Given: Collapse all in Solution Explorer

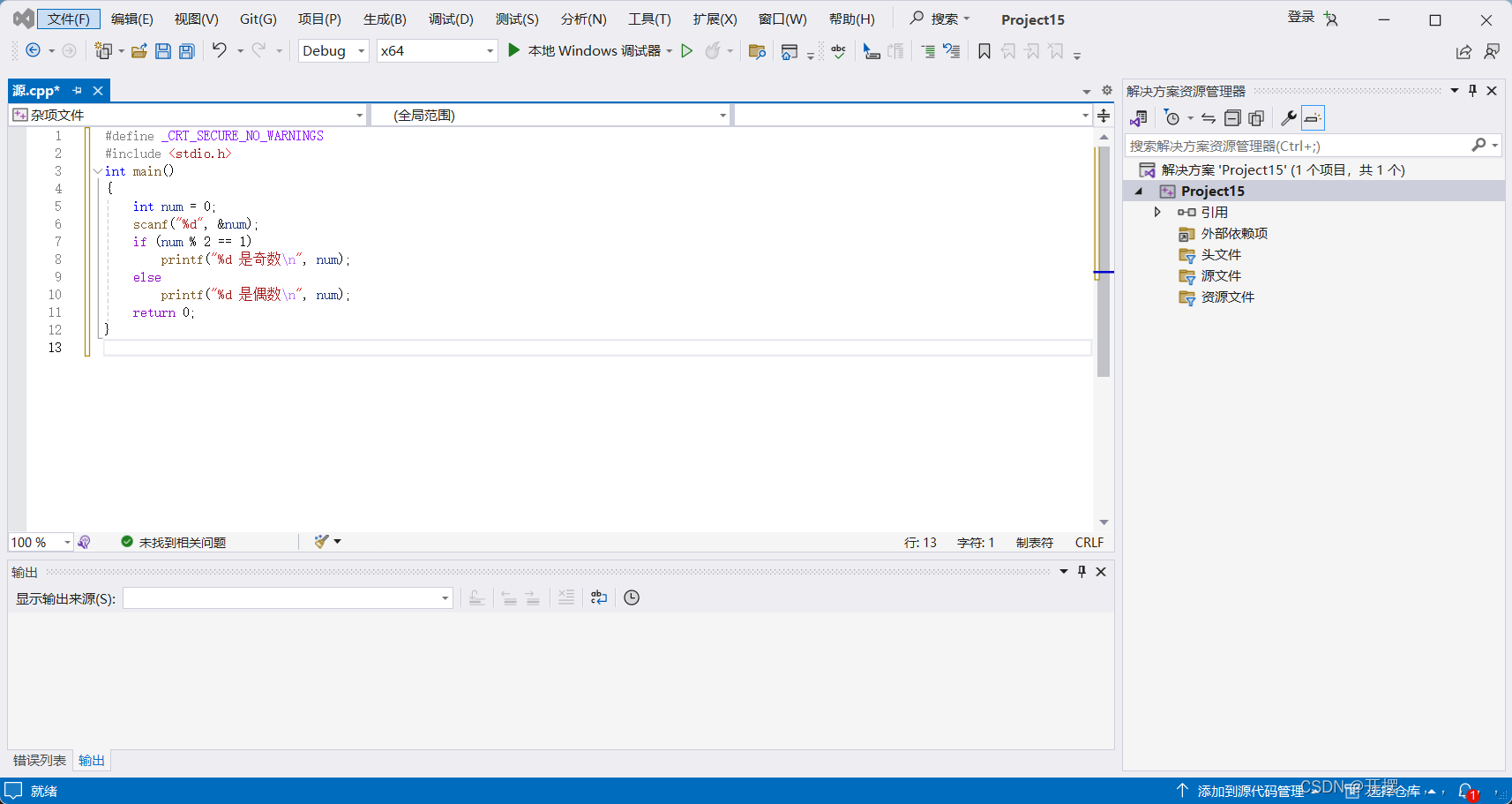Looking at the screenshot, I should click(1232, 117).
